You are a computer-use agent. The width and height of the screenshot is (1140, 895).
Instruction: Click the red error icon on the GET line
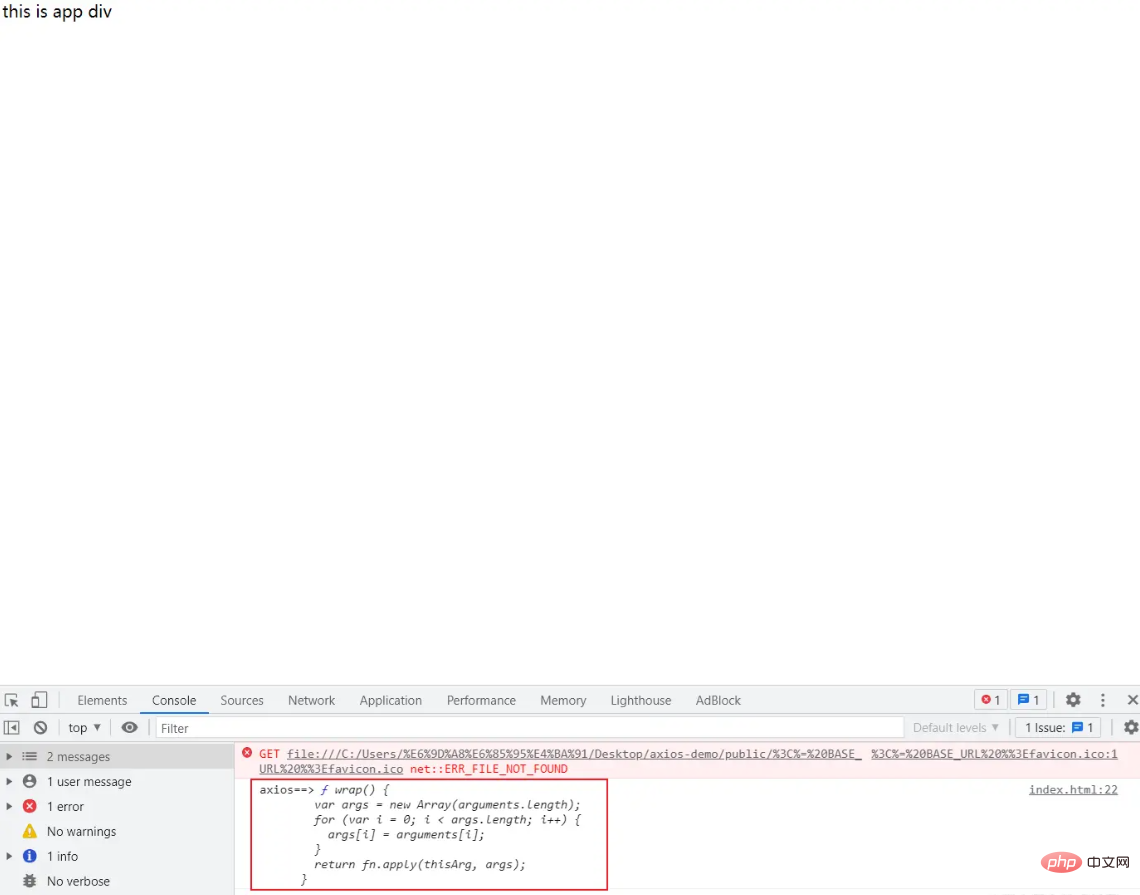tap(247, 753)
